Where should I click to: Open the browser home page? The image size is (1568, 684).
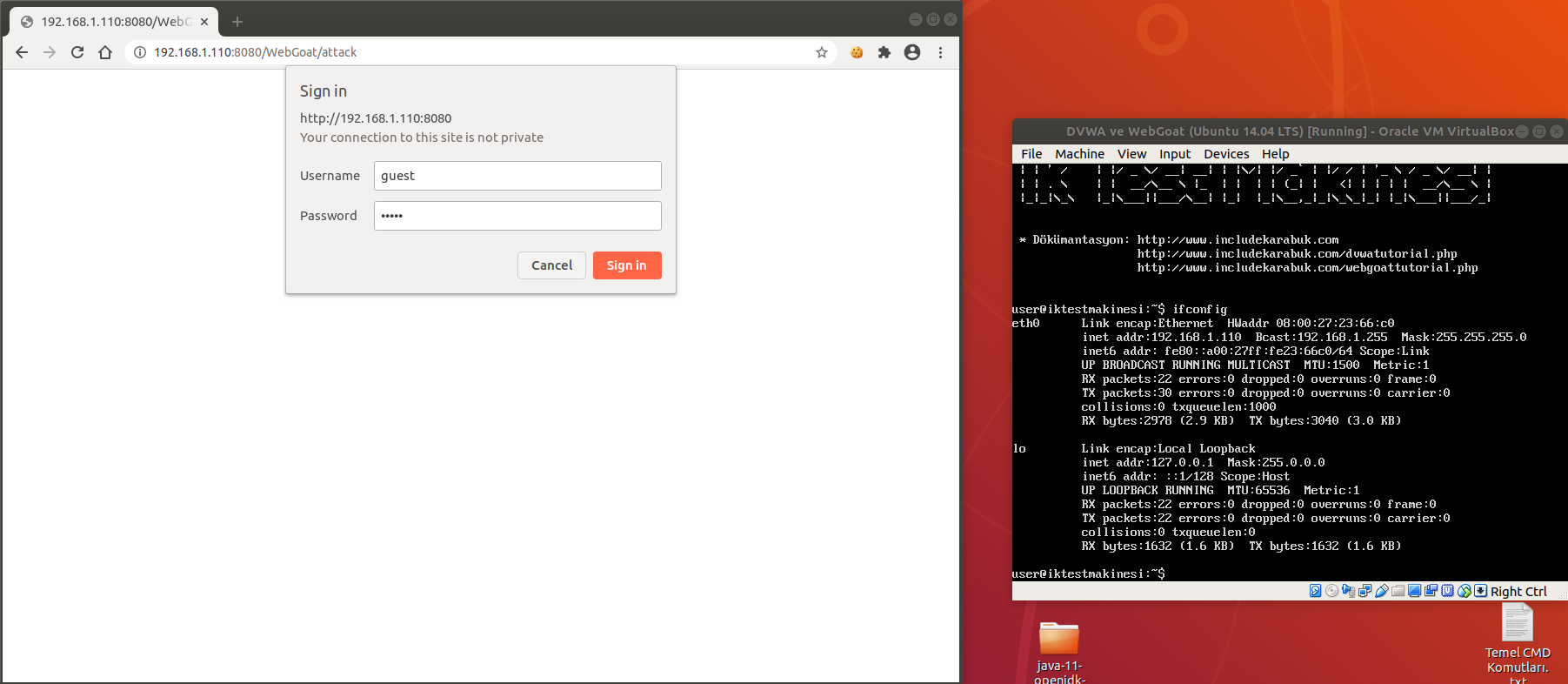click(105, 52)
